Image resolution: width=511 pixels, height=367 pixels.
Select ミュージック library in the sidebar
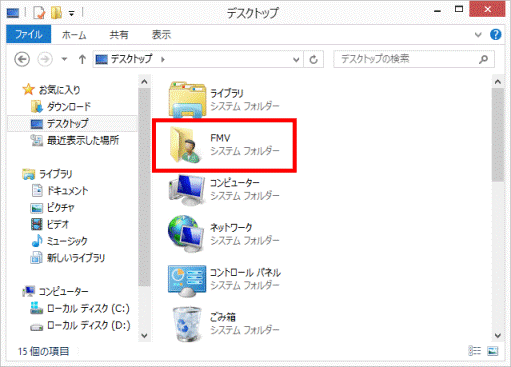coord(59,241)
